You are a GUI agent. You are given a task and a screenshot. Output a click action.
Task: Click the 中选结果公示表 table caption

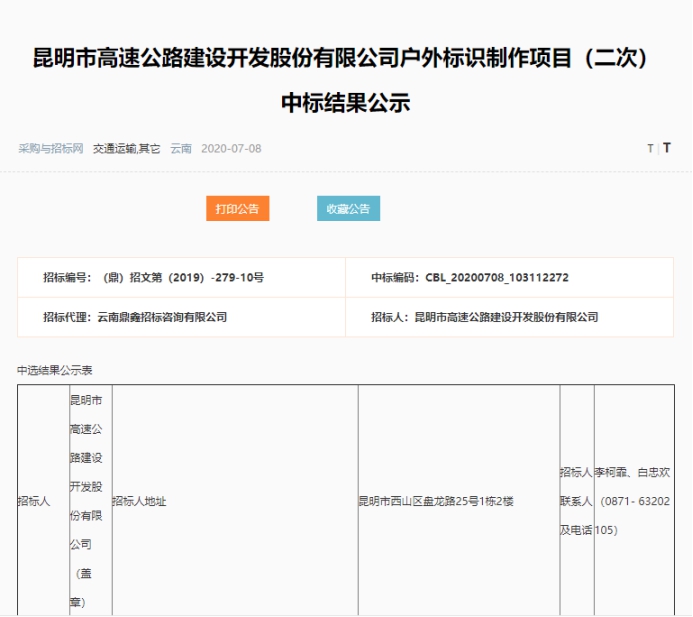click(x=55, y=370)
